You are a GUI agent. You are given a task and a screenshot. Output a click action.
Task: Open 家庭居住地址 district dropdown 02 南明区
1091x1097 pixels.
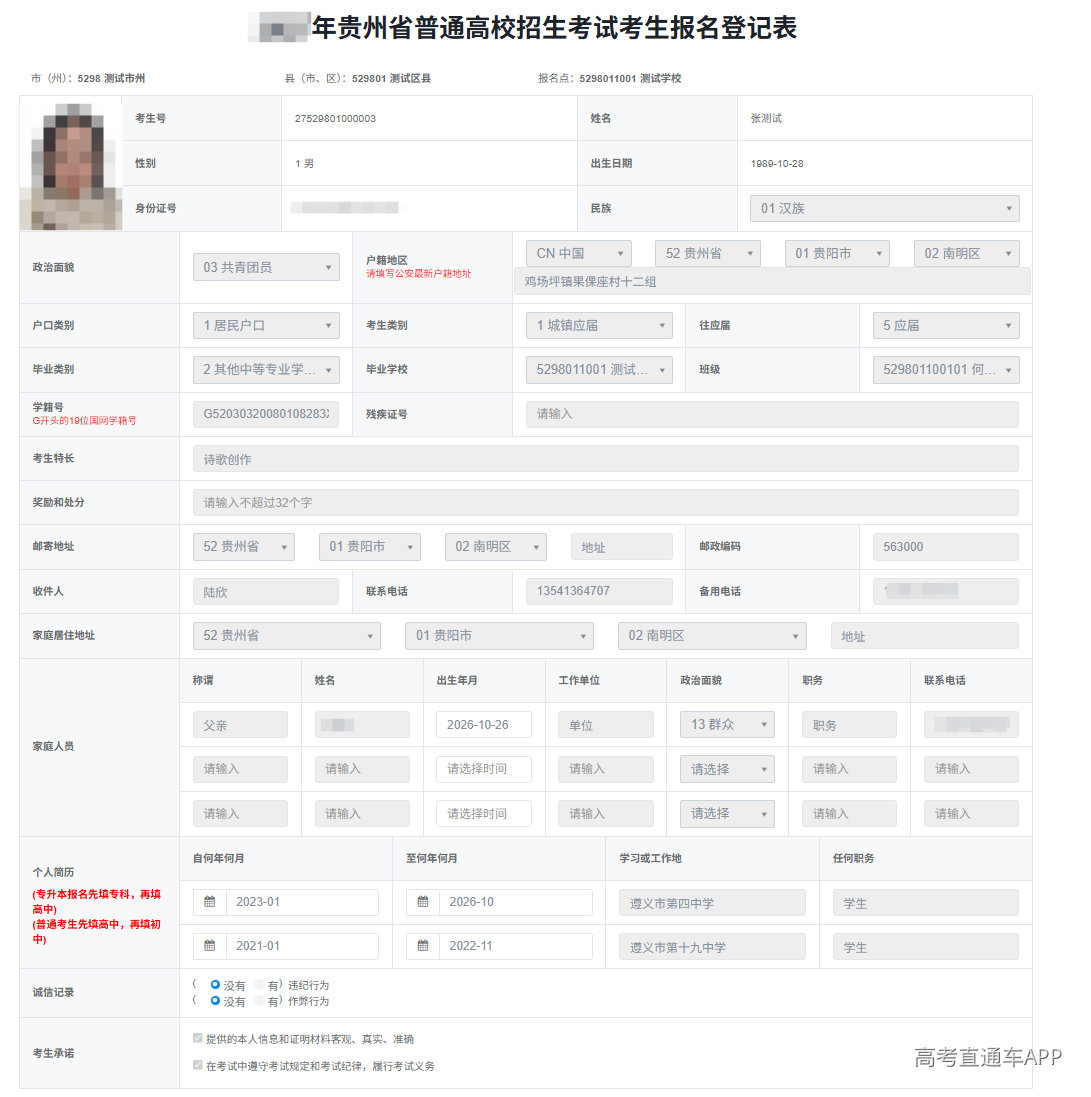coord(712,636)
